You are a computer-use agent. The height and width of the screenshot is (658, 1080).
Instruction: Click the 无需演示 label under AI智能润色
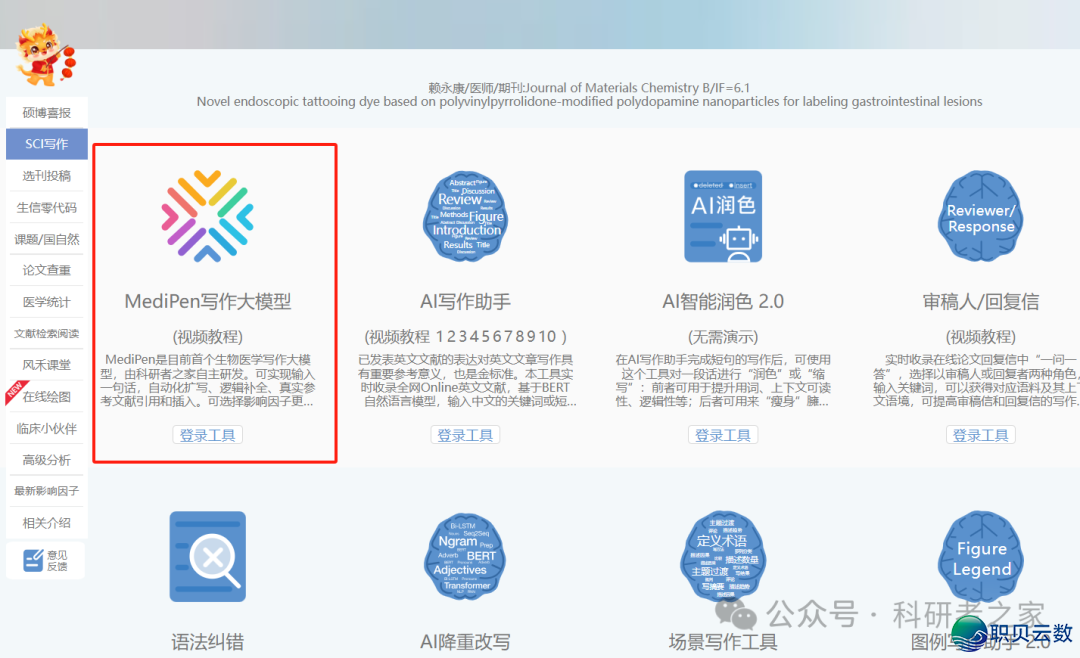click(x=723, y=337)
